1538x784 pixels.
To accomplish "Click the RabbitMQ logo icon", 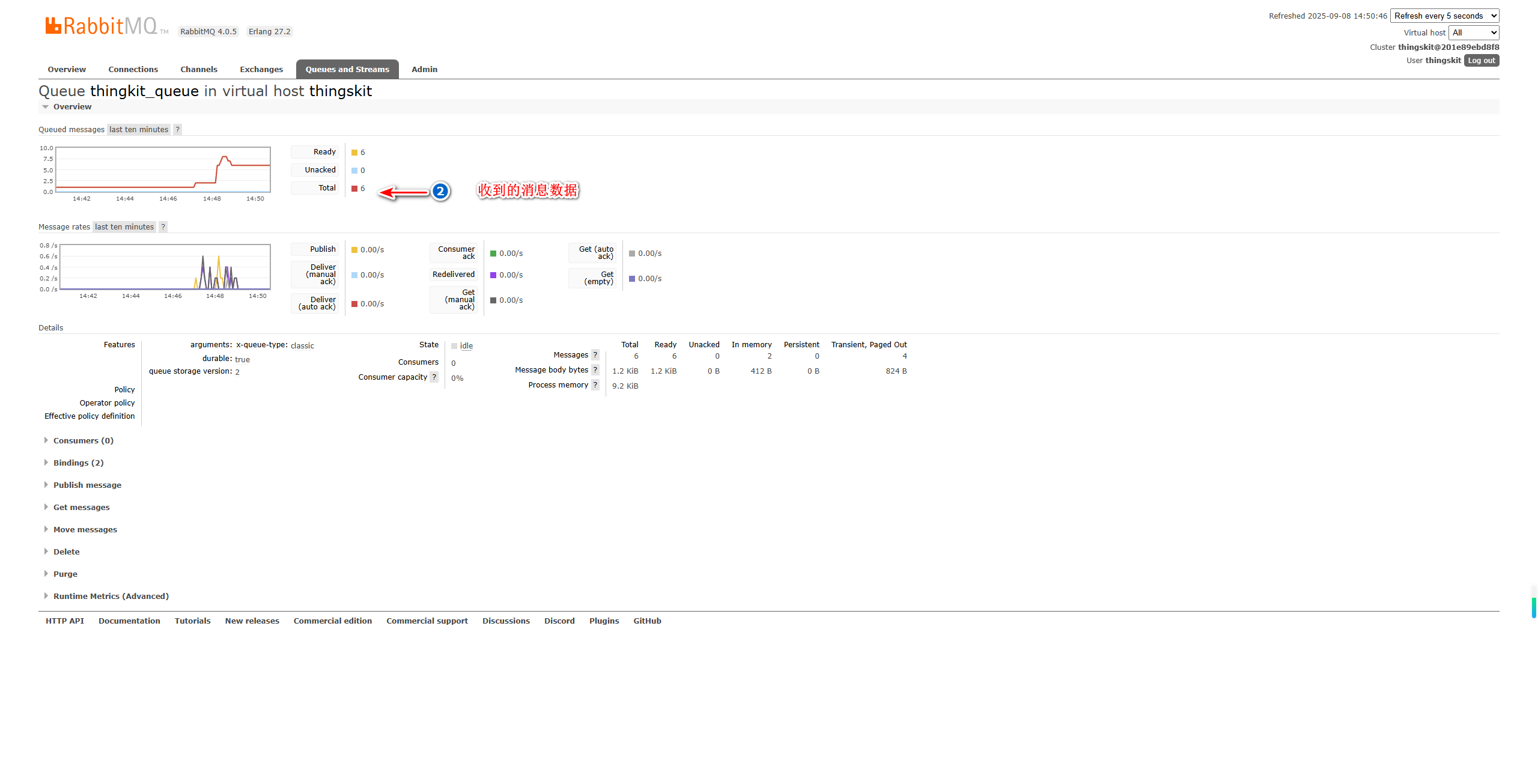I will 53,25.
